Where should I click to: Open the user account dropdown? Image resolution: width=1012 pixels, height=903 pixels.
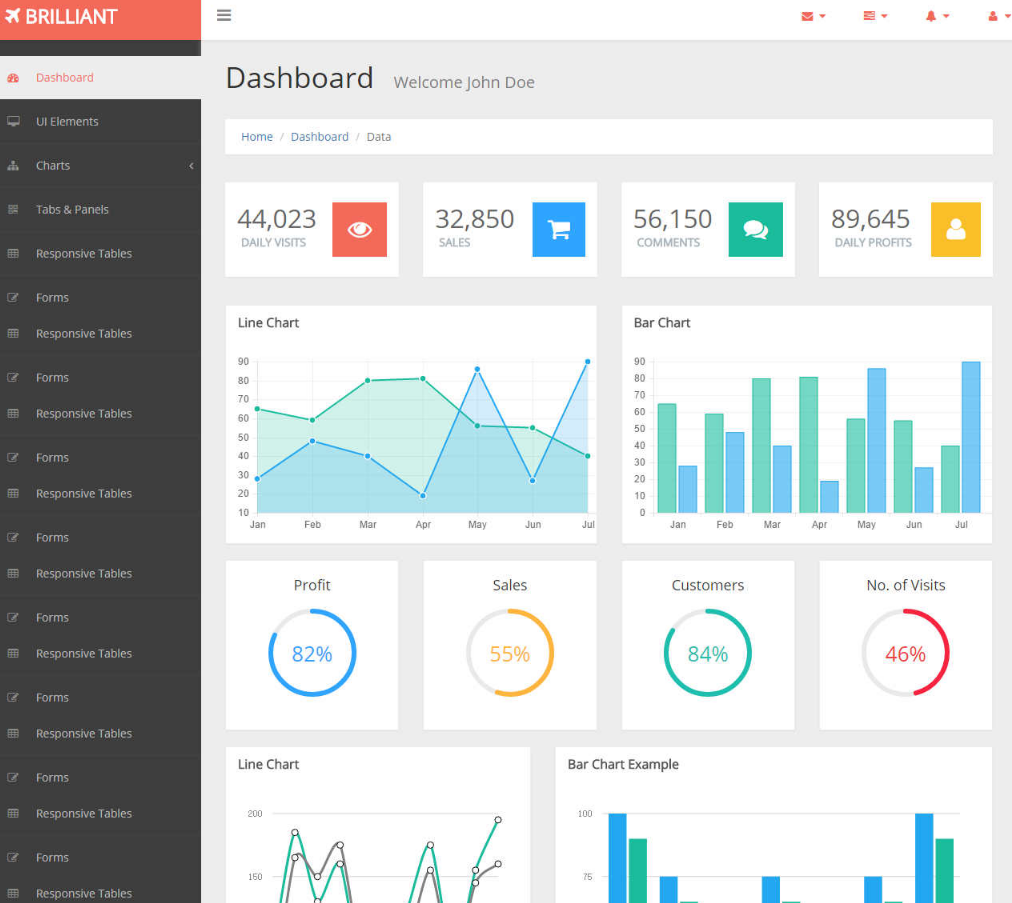998,16
